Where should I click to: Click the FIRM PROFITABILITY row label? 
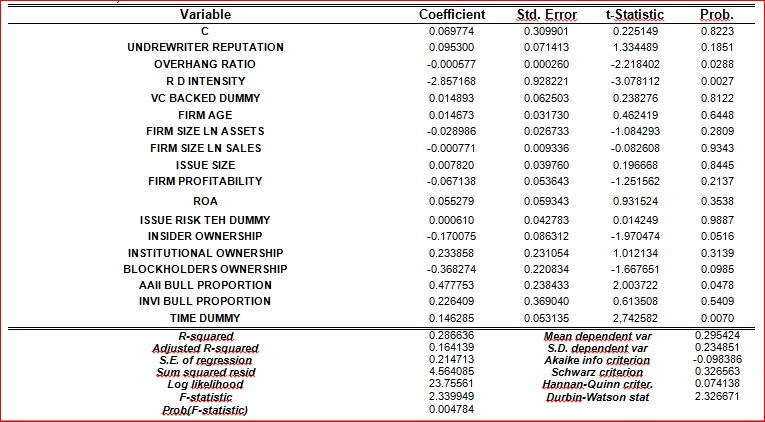[x=205, y=181]
